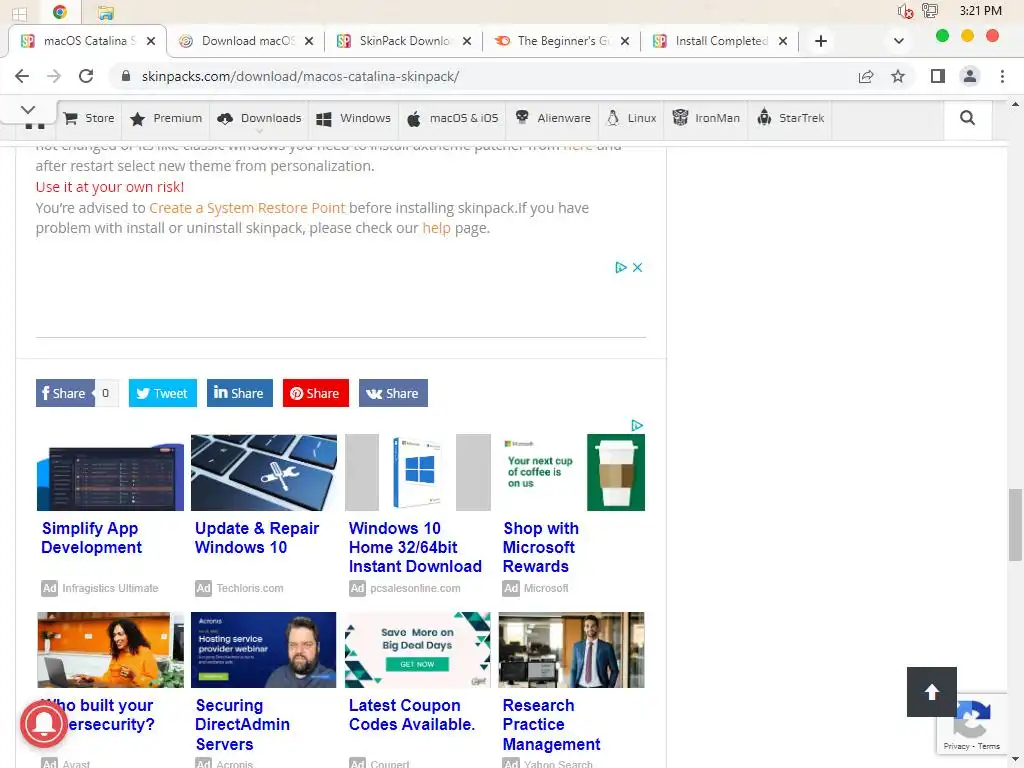This screenshot has width=1024, height=768.
Task: Open the tab search dropdown arrow
Action: [899, 41]
